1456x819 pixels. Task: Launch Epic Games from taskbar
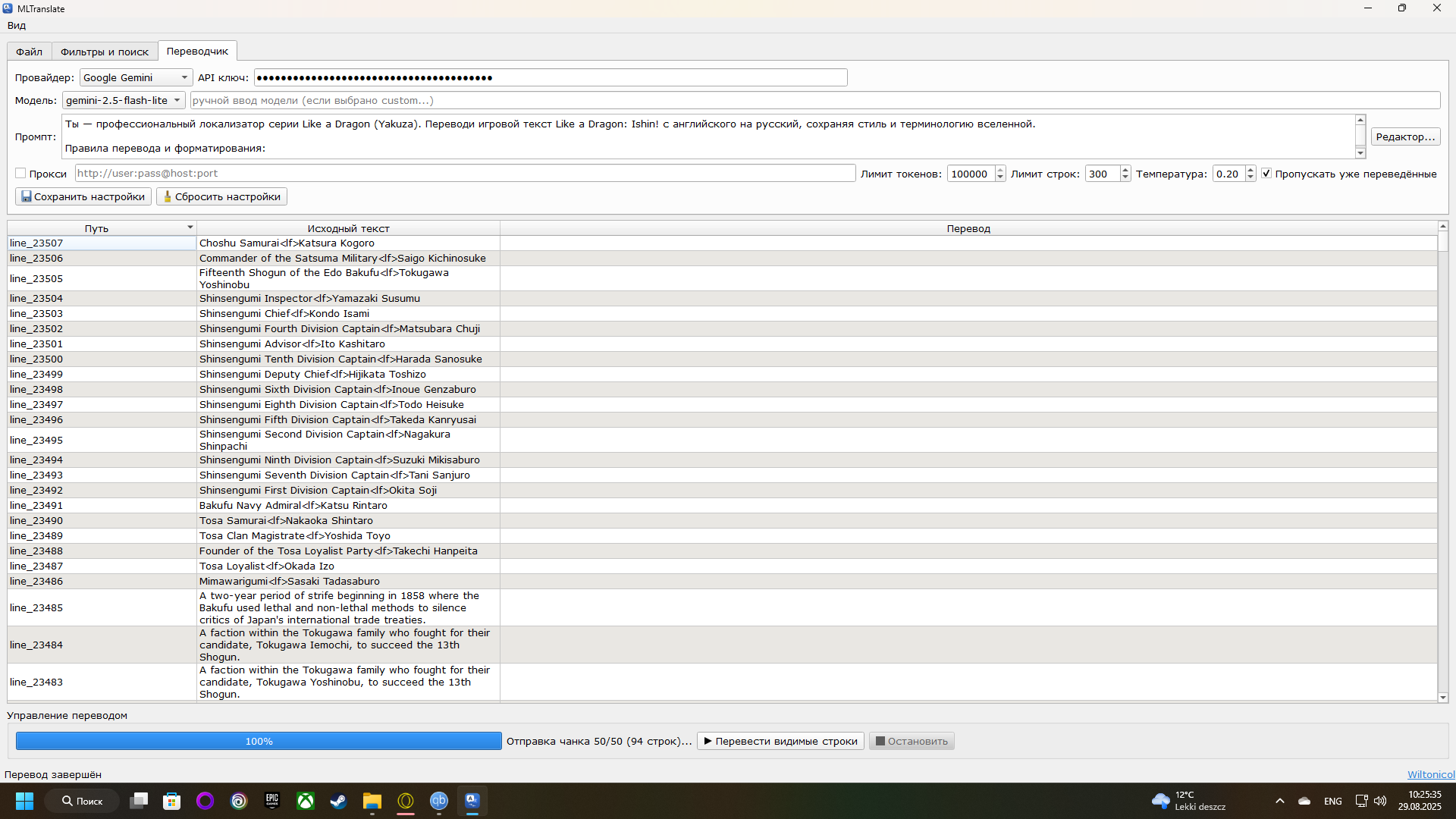click(x=272, y=801)
